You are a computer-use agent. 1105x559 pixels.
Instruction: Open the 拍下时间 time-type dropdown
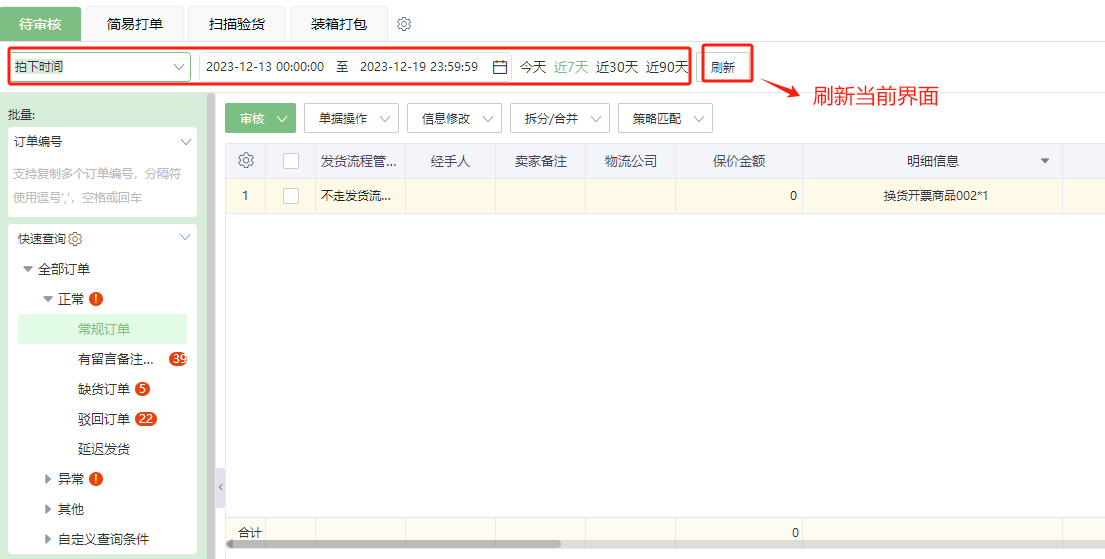coord(99,67)
